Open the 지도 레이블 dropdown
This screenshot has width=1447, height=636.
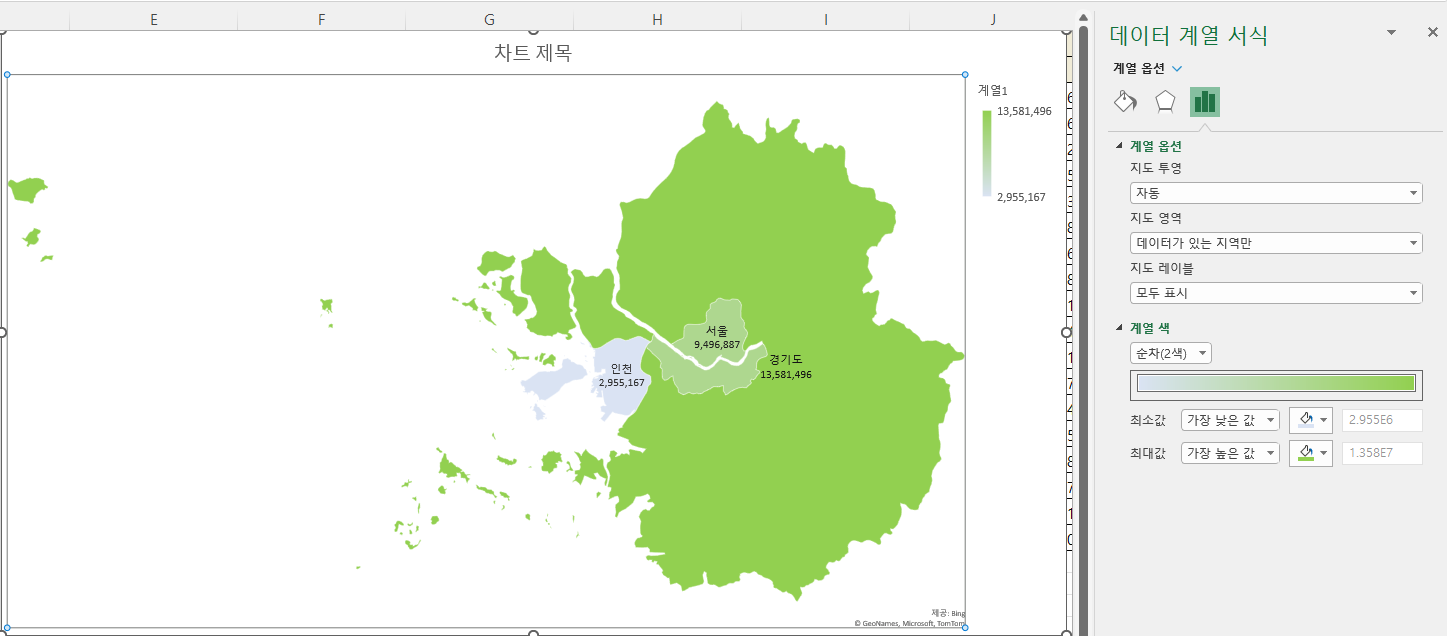(1276, 293)
